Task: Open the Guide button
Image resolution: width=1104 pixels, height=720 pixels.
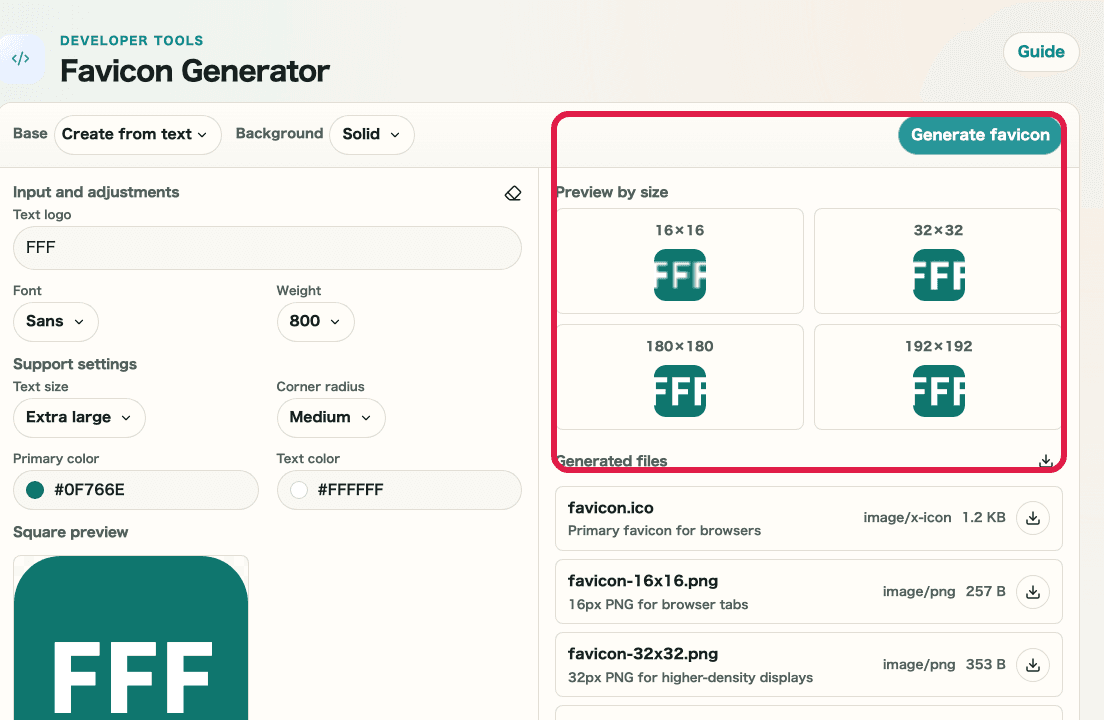Action: pos(1040,52)
